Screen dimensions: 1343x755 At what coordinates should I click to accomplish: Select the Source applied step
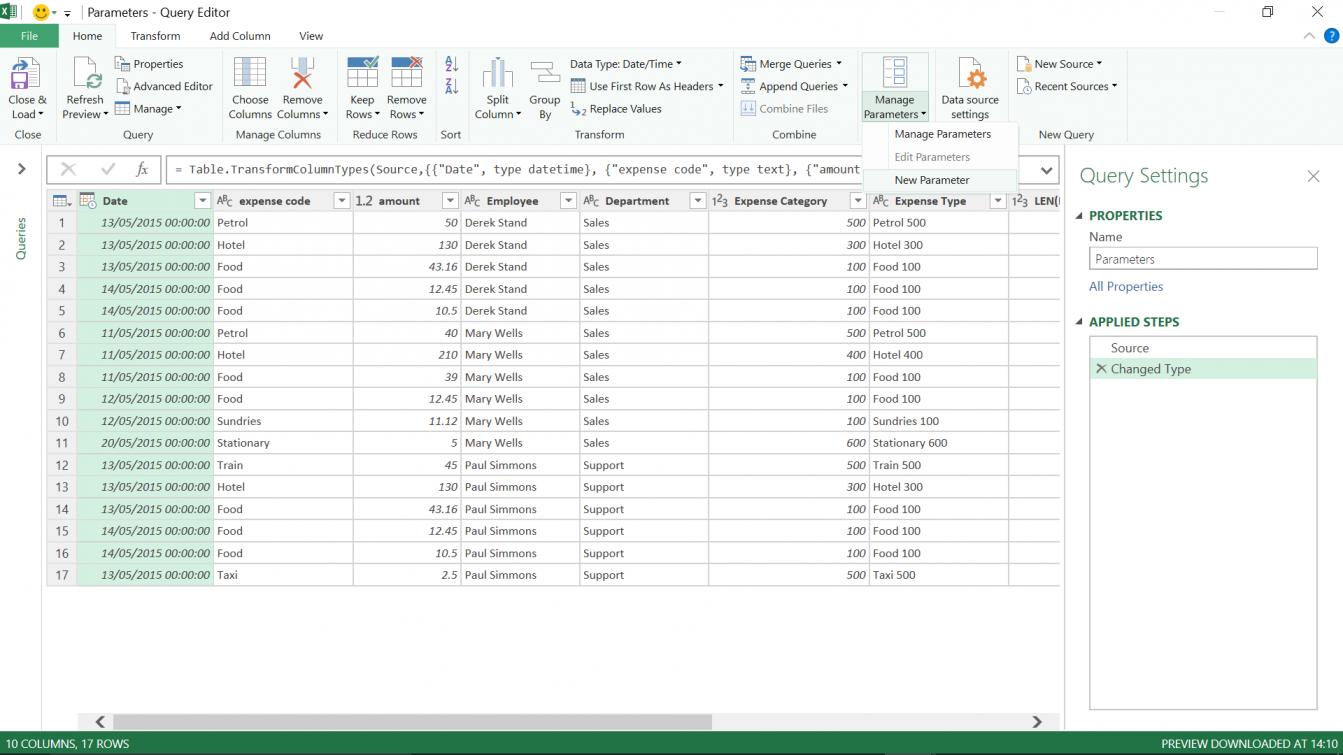pos(1203,348)
